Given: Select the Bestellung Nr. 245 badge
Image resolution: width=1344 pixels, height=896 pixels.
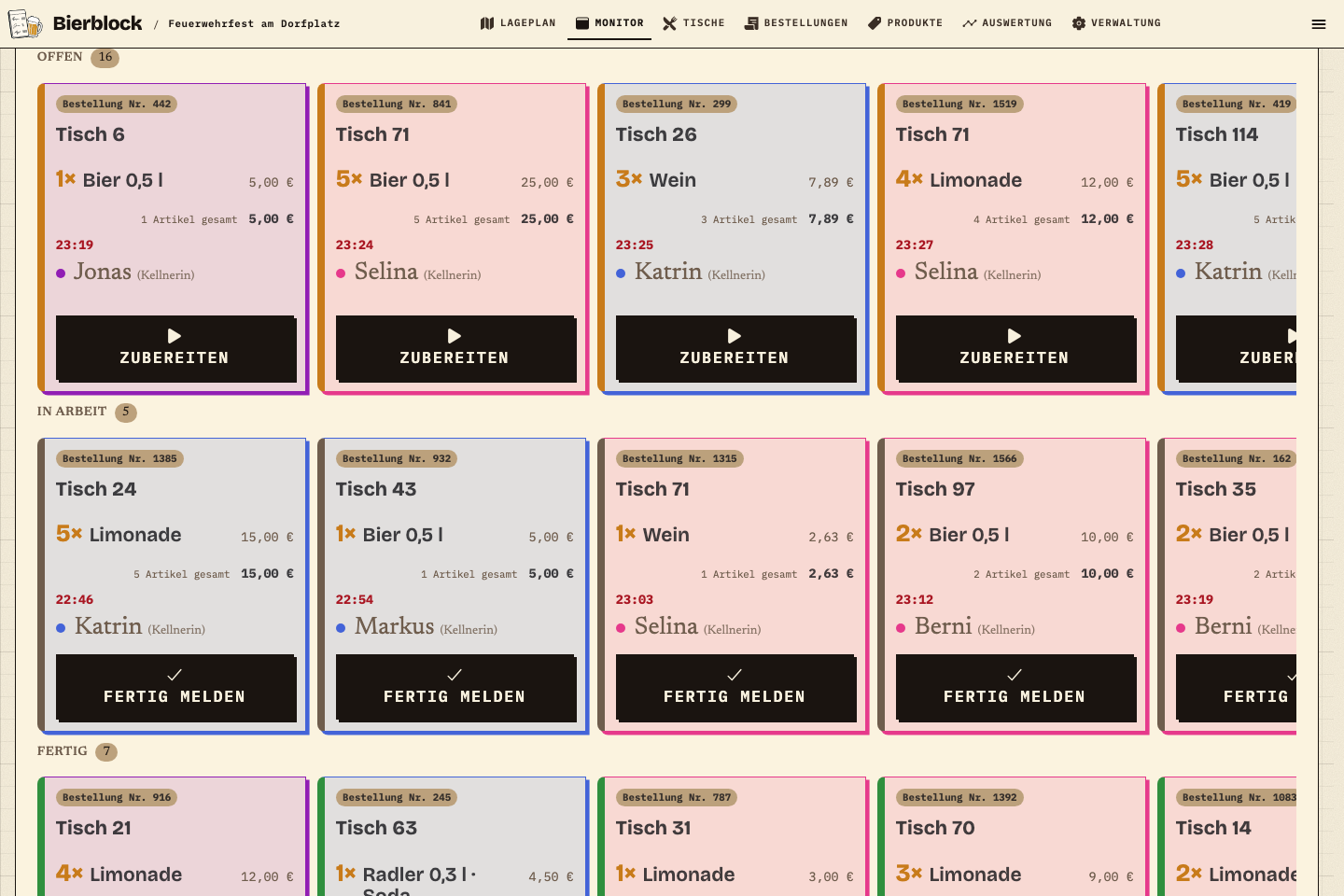Looking at the screenshot, I should (x=397, y=798).
